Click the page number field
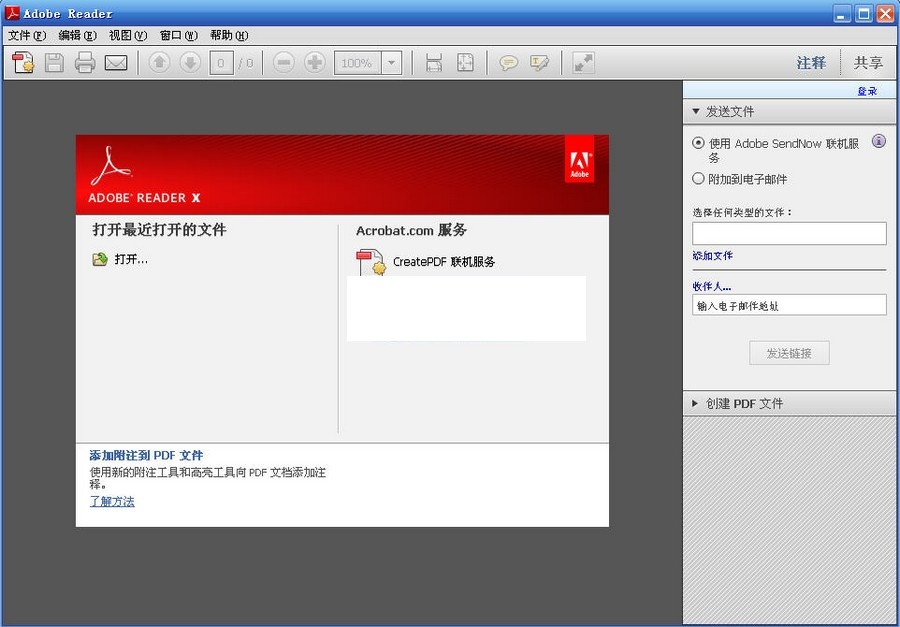 (x=221, y=63)
